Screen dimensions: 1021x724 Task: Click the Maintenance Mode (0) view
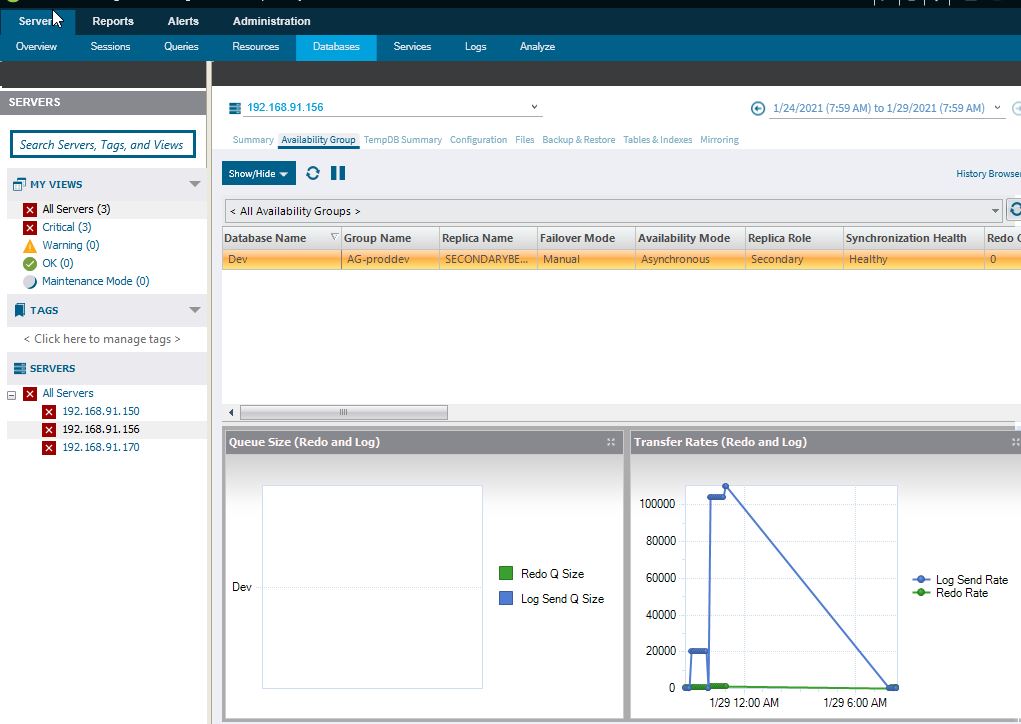(96, 281)
